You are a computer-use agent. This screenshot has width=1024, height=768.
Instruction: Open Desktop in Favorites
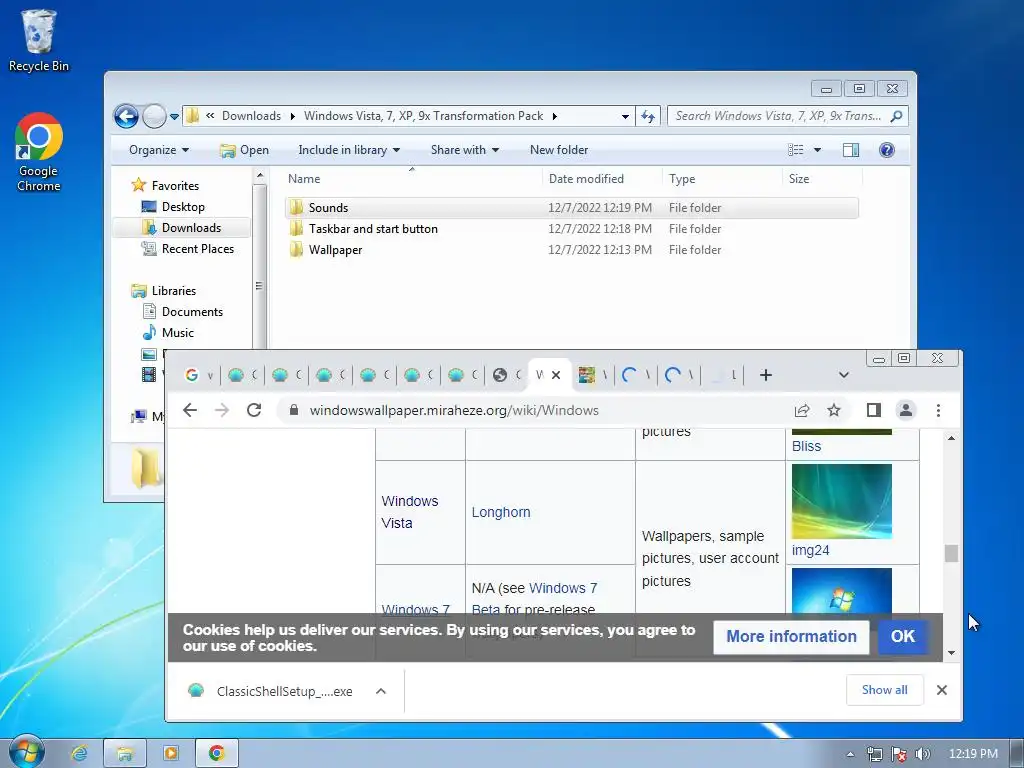183,207
